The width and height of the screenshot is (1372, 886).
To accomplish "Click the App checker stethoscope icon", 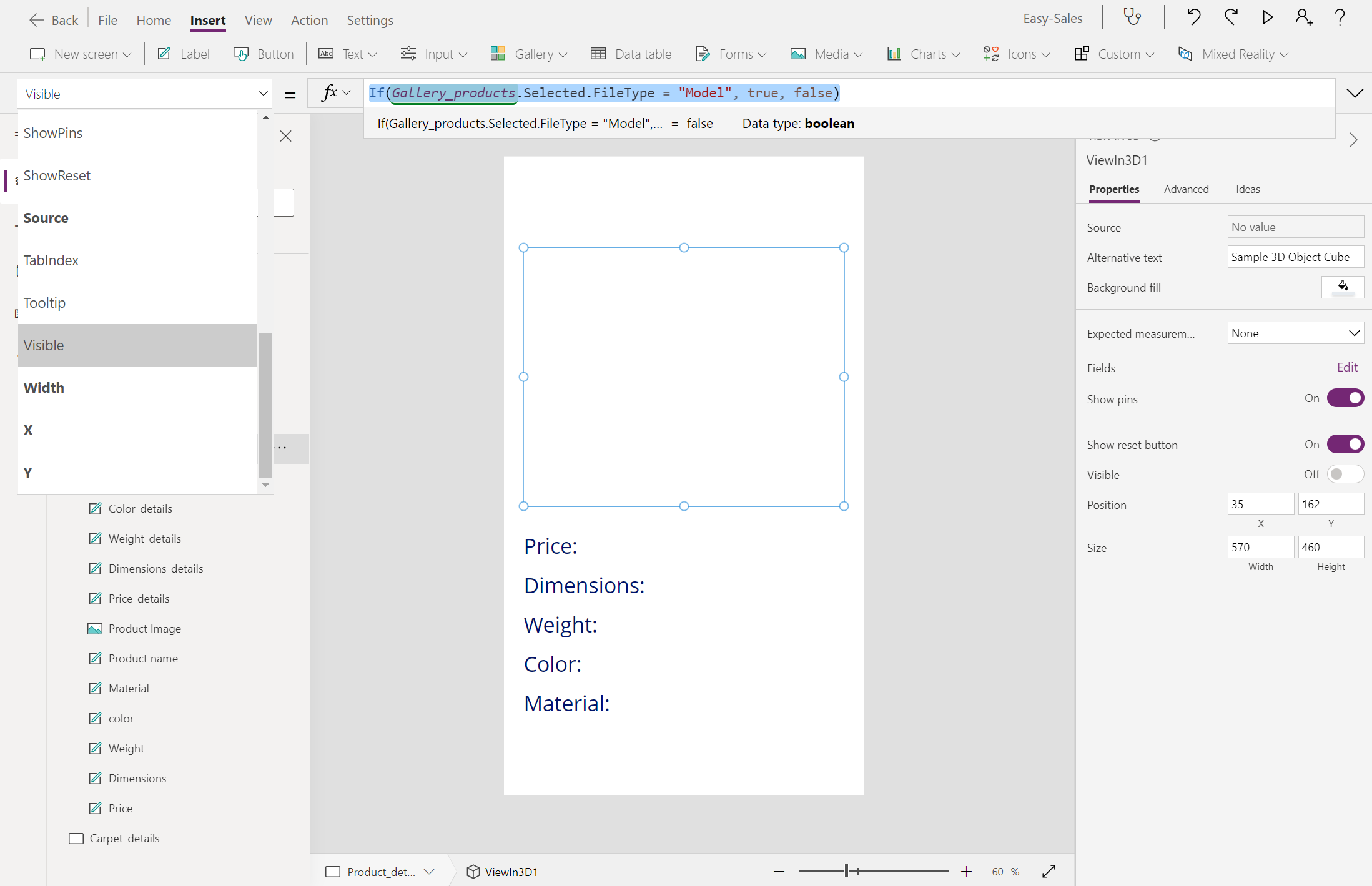I will coord(1132,17).
